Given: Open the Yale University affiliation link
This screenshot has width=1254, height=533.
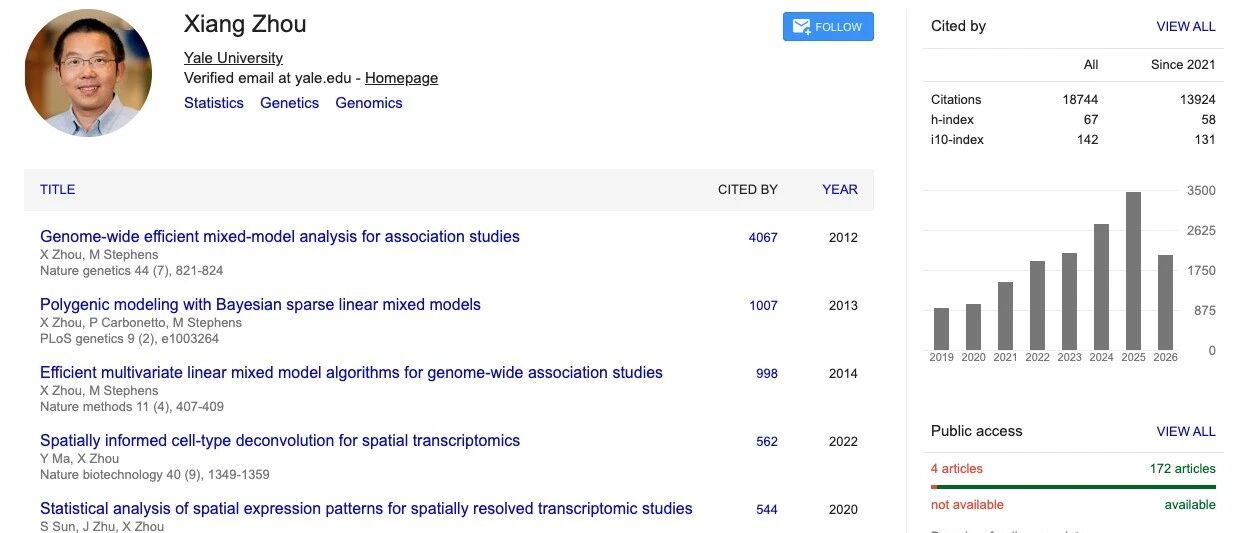Looking at the screenshot, I should pos(233,58).
